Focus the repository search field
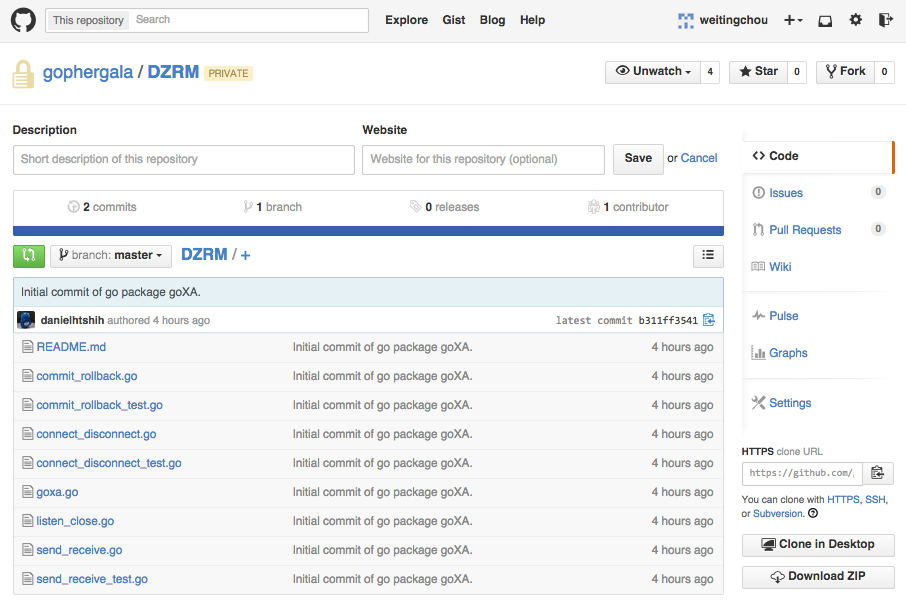 click(x=248, y=20)
